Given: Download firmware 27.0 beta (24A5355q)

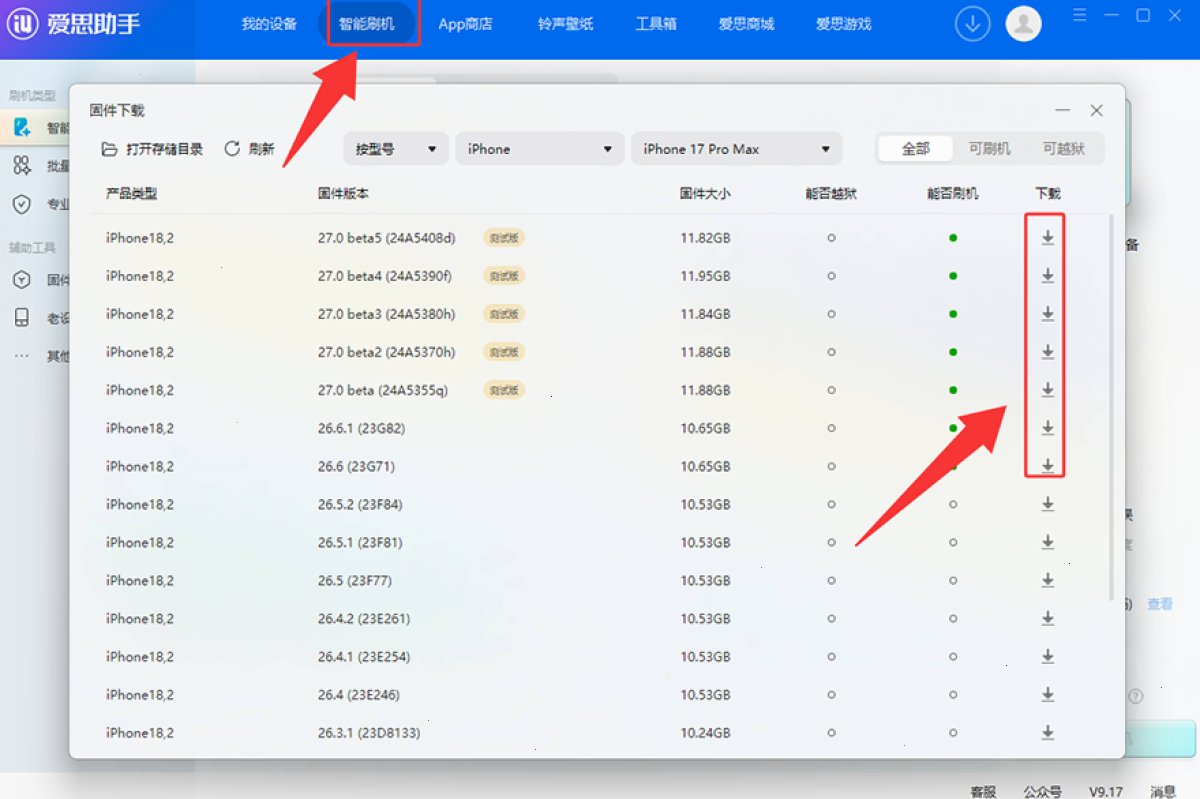Looking at the screenshot, I should point(1047,390).
